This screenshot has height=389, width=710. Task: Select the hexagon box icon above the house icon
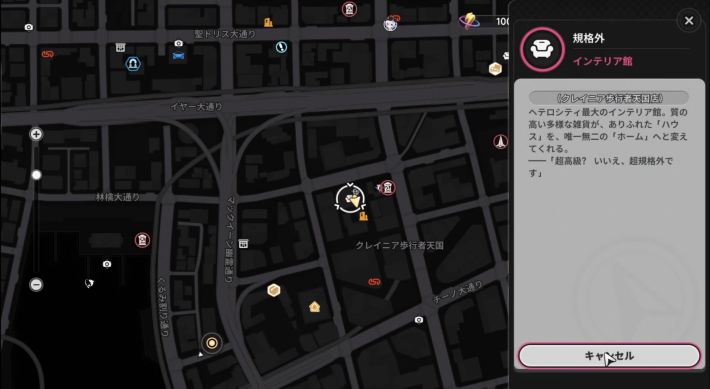[273, 290]
